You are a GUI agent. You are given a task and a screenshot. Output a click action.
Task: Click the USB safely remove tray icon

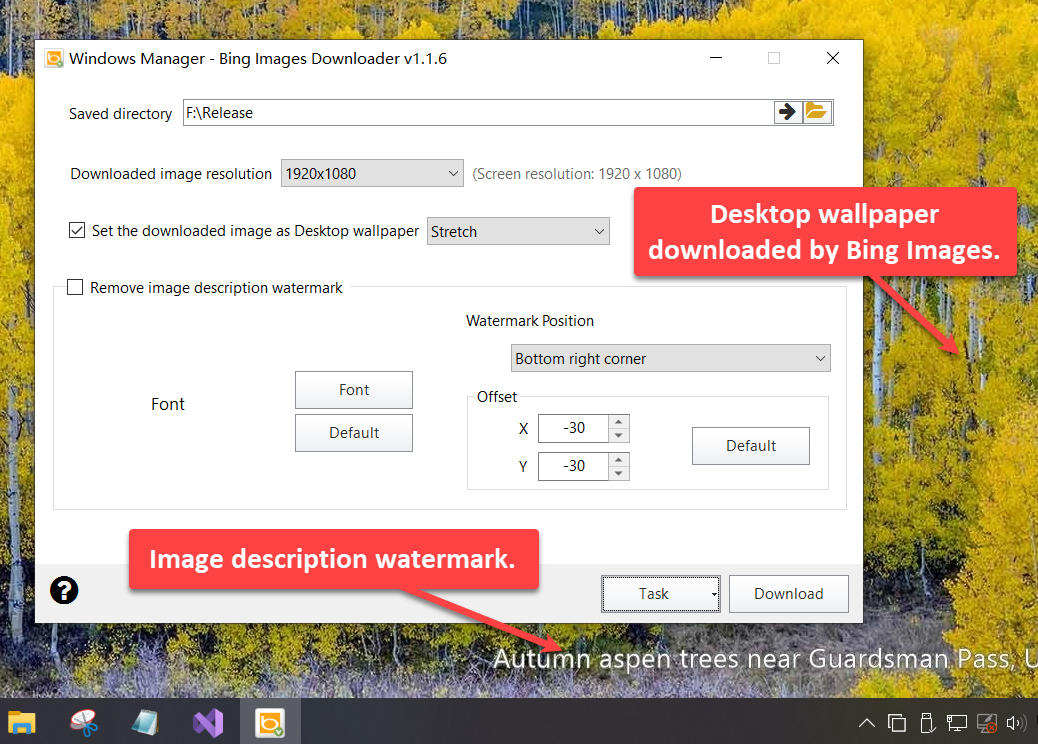pyautogui.click(x=927, y=723)
